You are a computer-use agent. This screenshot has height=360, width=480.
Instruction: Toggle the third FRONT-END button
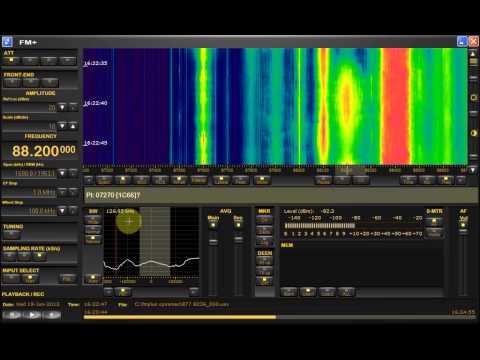pos(49,82)
